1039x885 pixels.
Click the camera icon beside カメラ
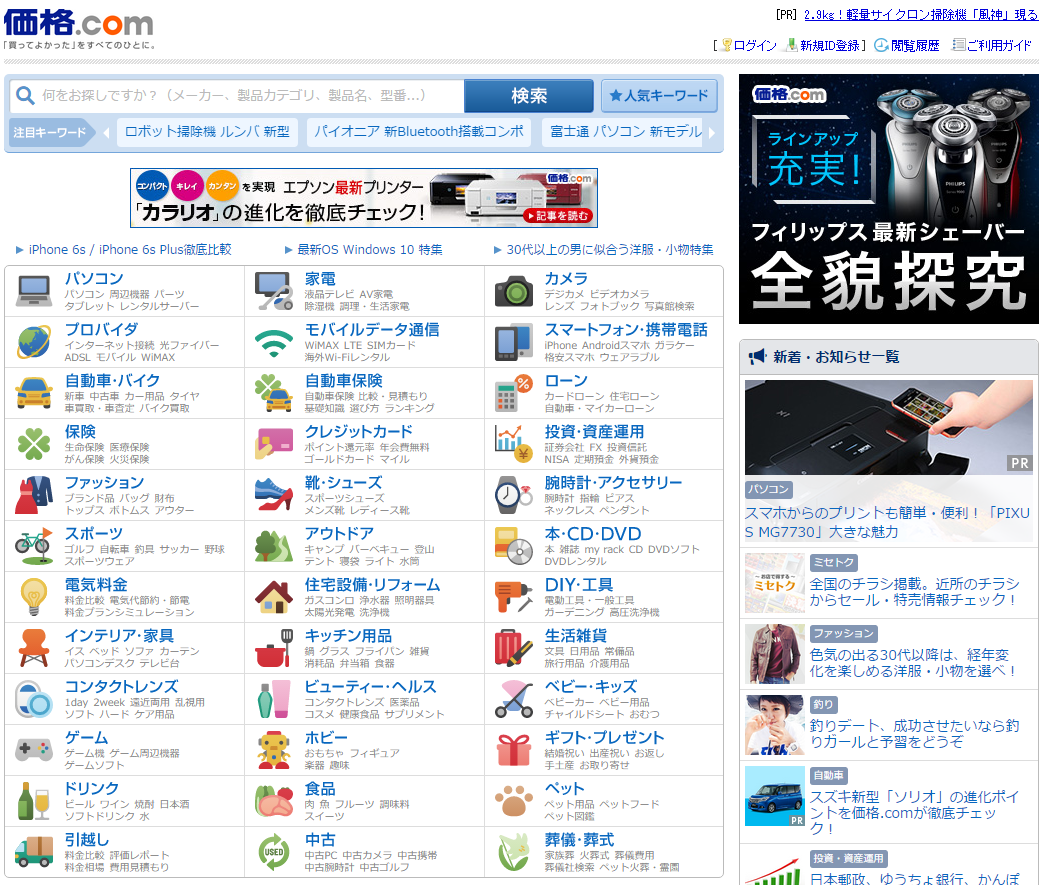tap(514, 291)
